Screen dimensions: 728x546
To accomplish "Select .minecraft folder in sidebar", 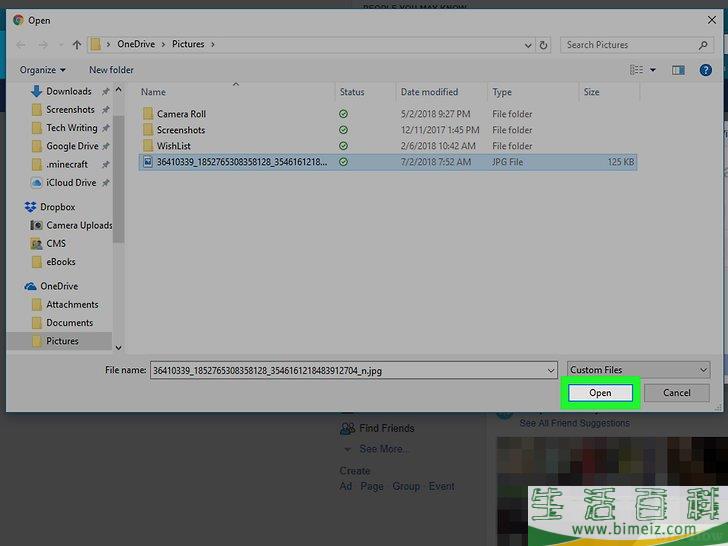I will click(67, 164).
